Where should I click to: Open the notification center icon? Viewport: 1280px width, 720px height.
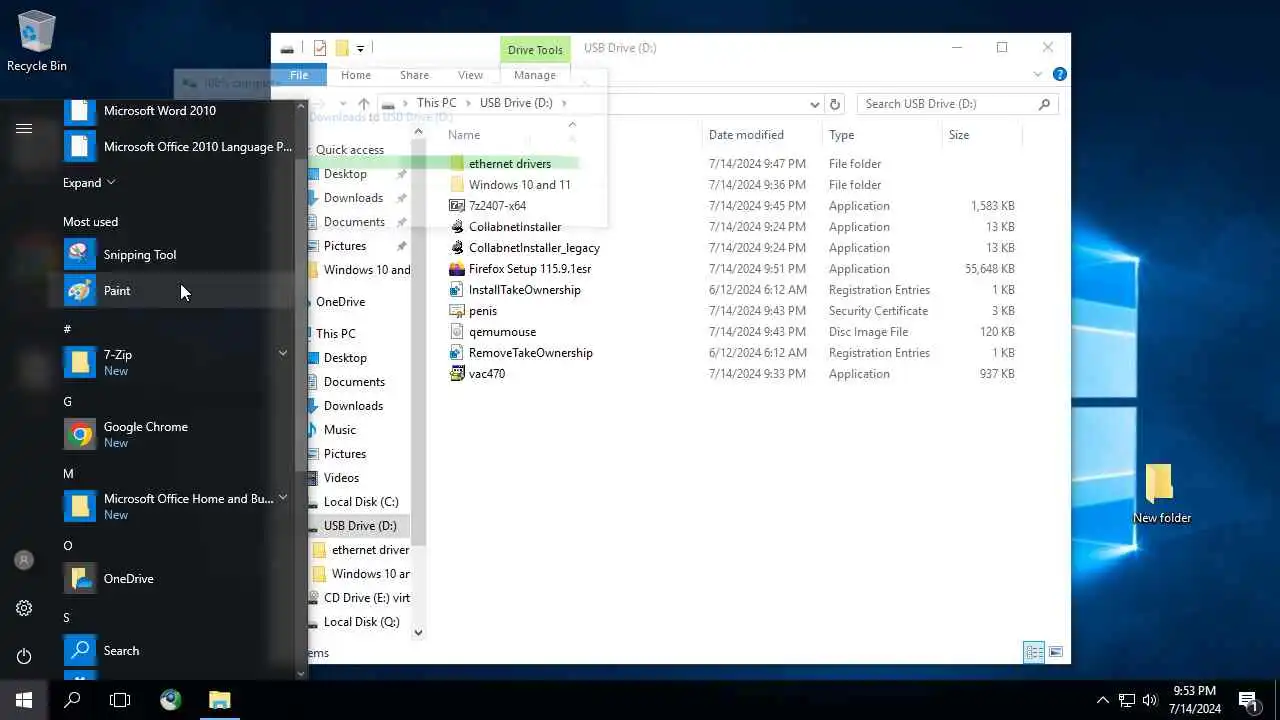[1247, 700]
